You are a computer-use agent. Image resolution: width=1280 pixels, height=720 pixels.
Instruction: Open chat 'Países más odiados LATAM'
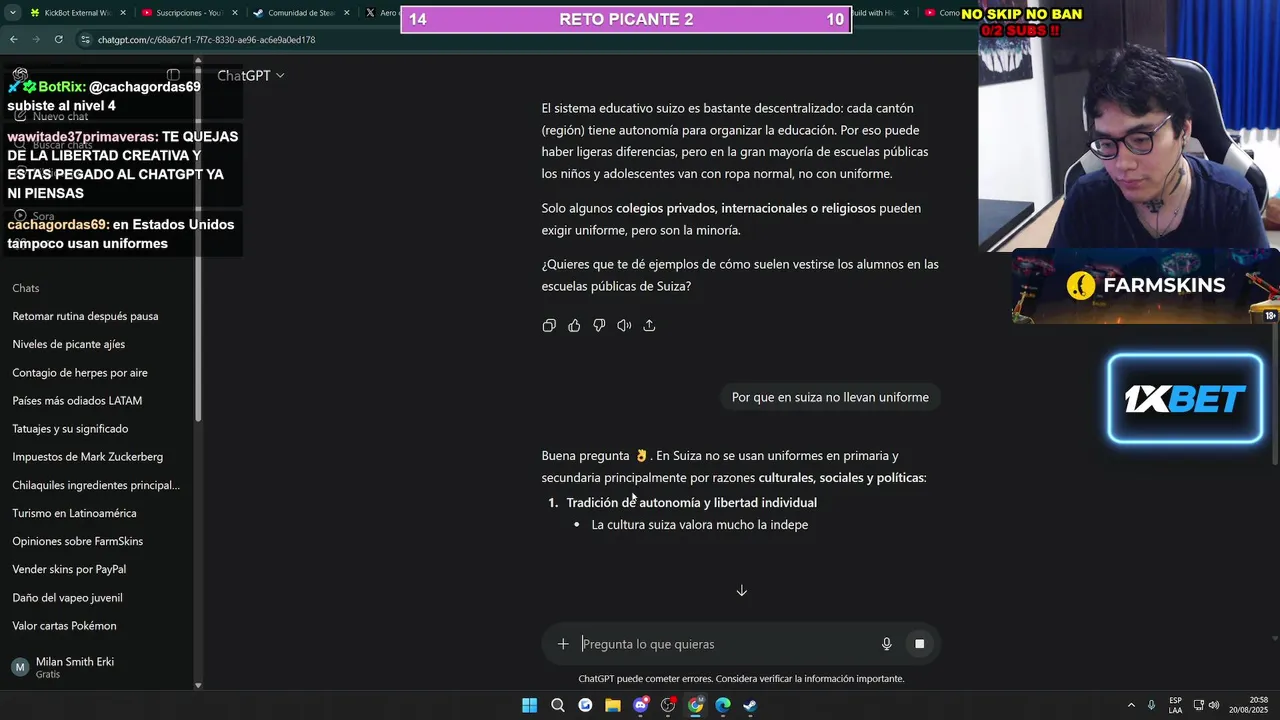coord(98,400)
